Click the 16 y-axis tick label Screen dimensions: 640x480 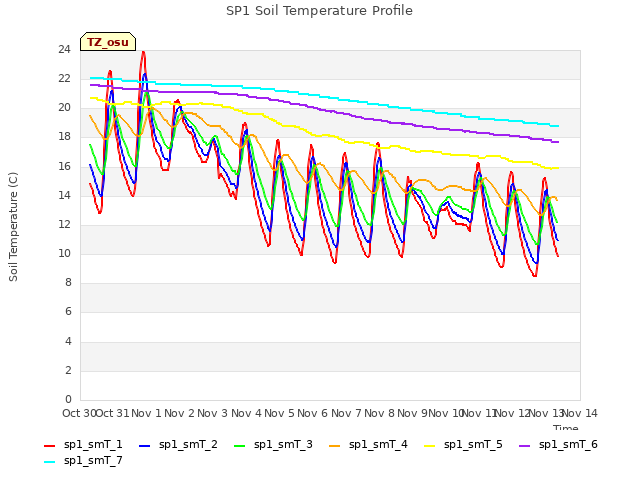click(64, 166)
